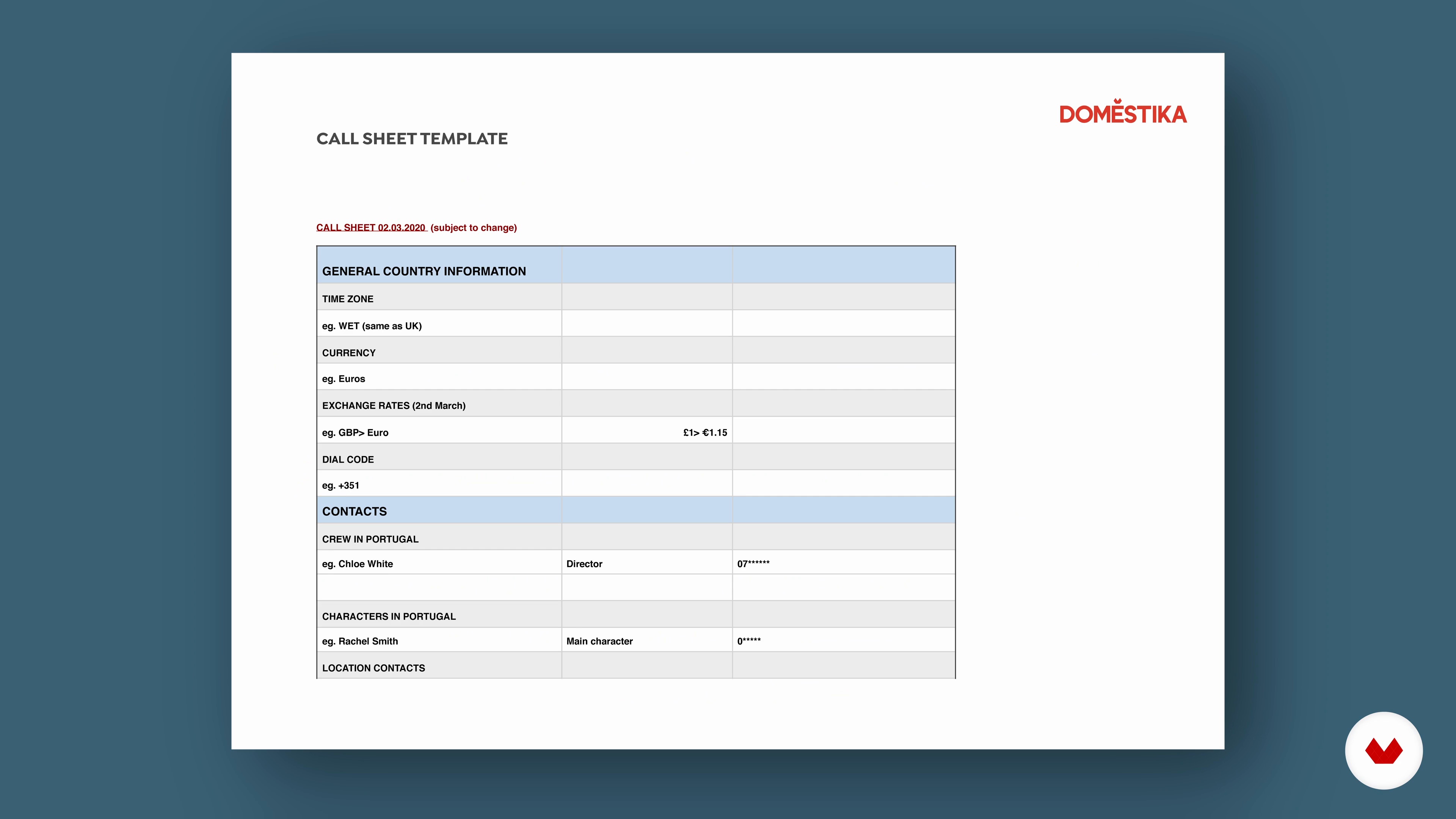The image size is (1456, 819).
Task: Click the '(subject to change)' note
Action: (x=474, y=227)
